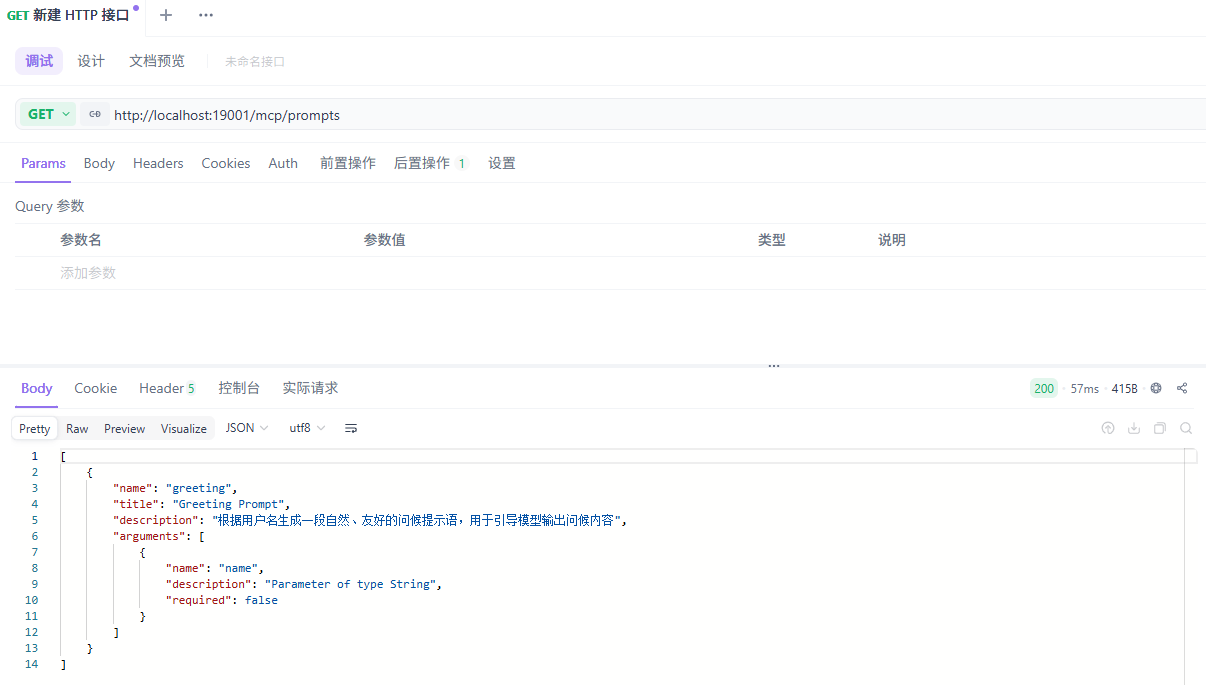Copy the response body
This screenshot has width=1206, height=685.
pyautogui.click(x=1160, y=428)
